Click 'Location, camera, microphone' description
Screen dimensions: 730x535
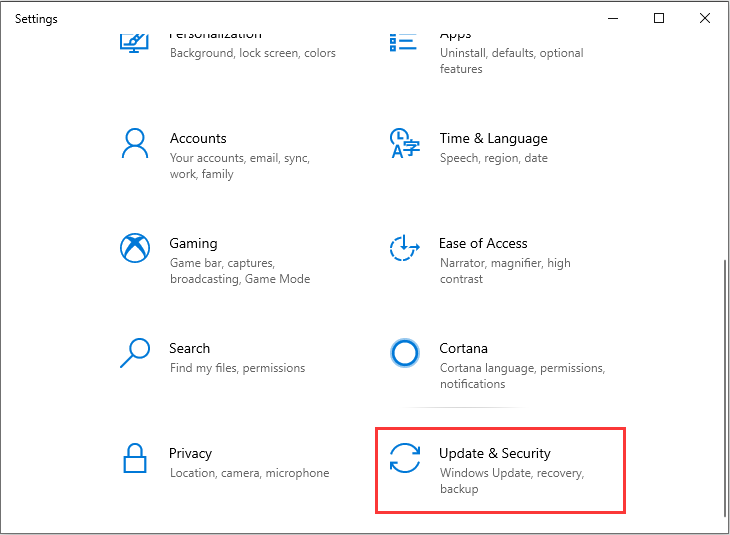250,473
